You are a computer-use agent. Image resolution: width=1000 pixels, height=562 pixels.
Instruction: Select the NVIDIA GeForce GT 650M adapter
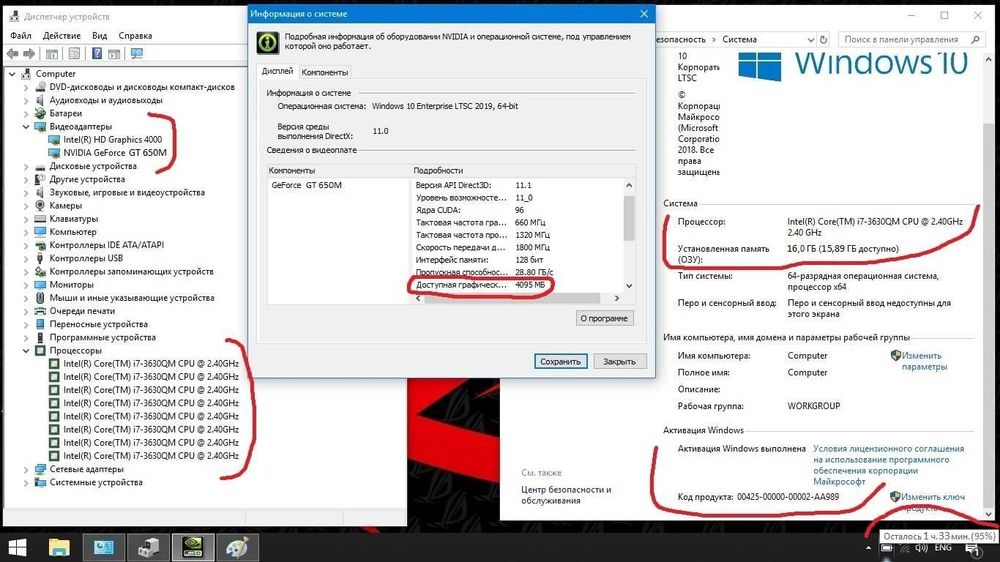pos(115,152)
